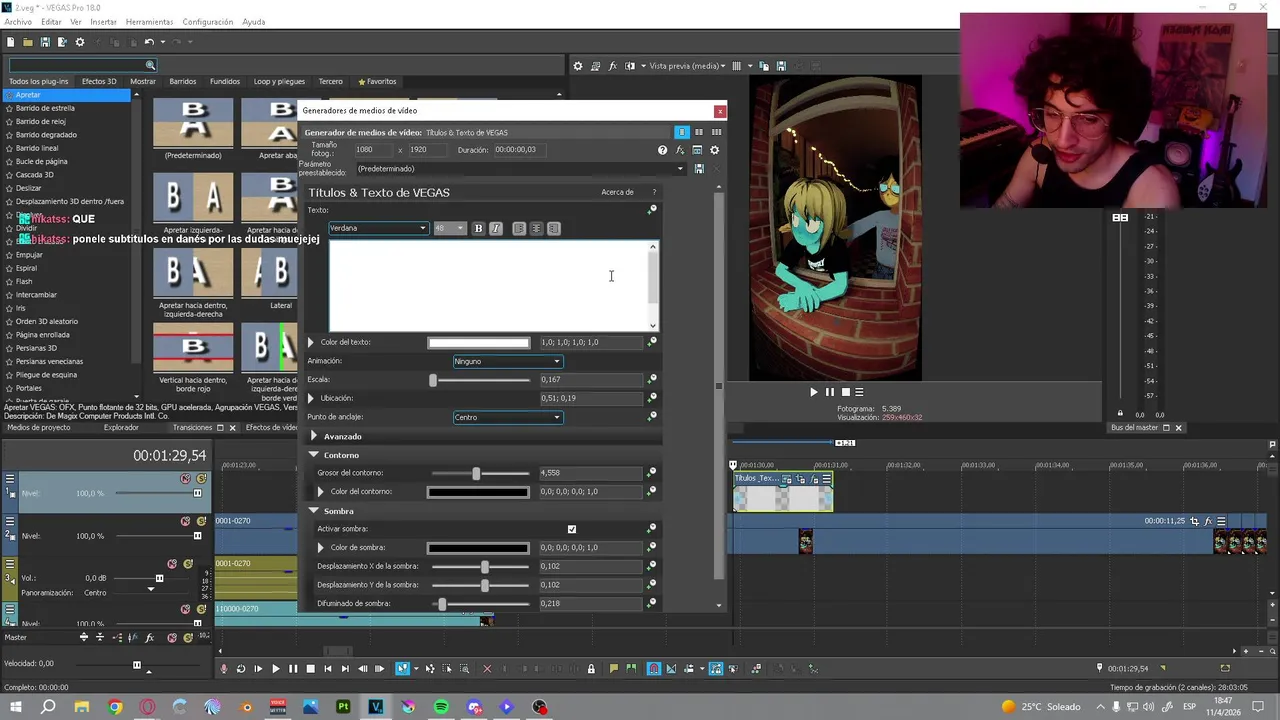Open font size 48 dropdown

(x=450, y=228)
